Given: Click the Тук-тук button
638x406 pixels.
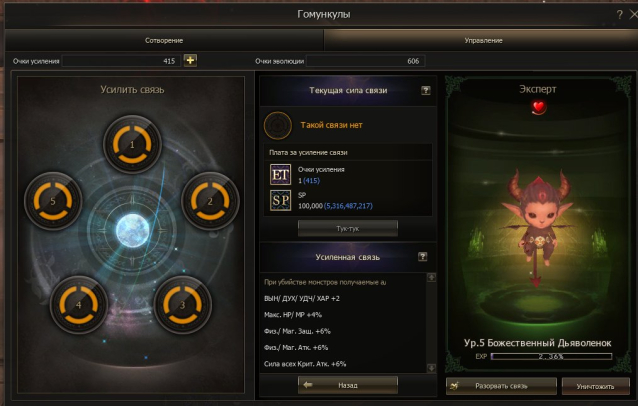Looking at the screenshot, I should 348,229.
